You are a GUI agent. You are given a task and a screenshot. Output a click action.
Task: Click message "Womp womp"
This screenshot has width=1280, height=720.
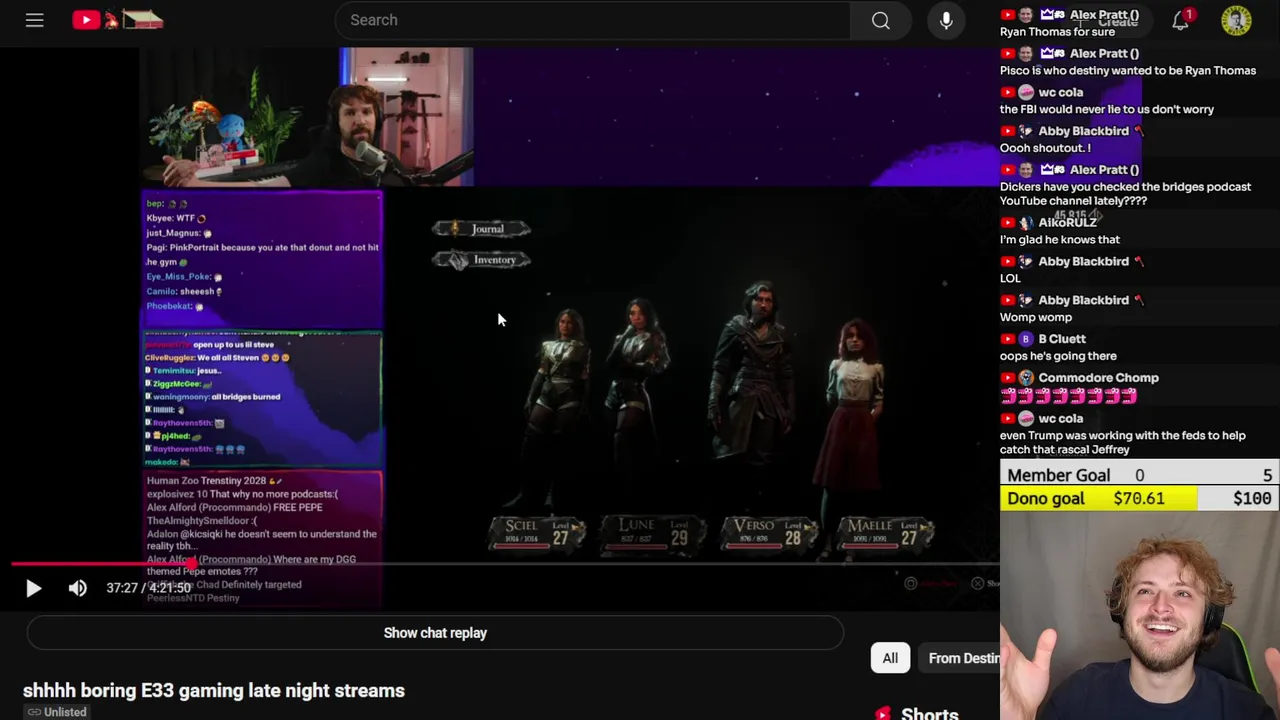pos(1036,317)
